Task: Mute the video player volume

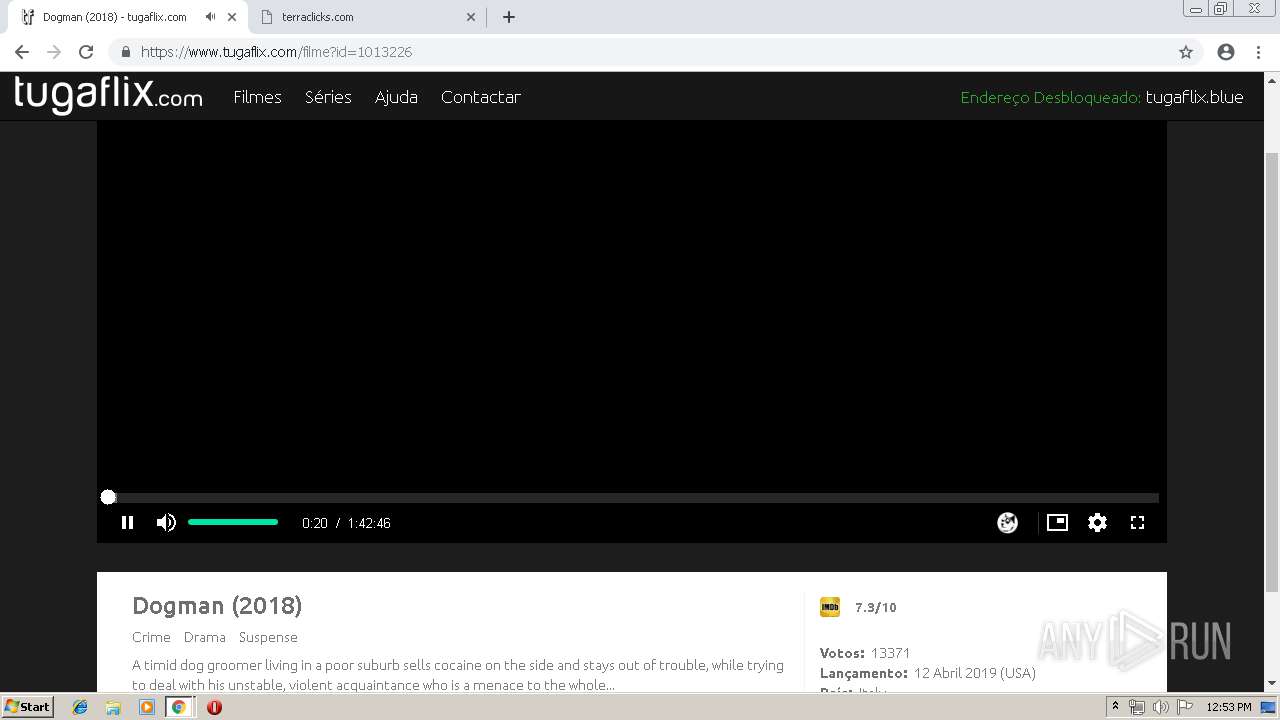Action: click(x=166, y=523)
